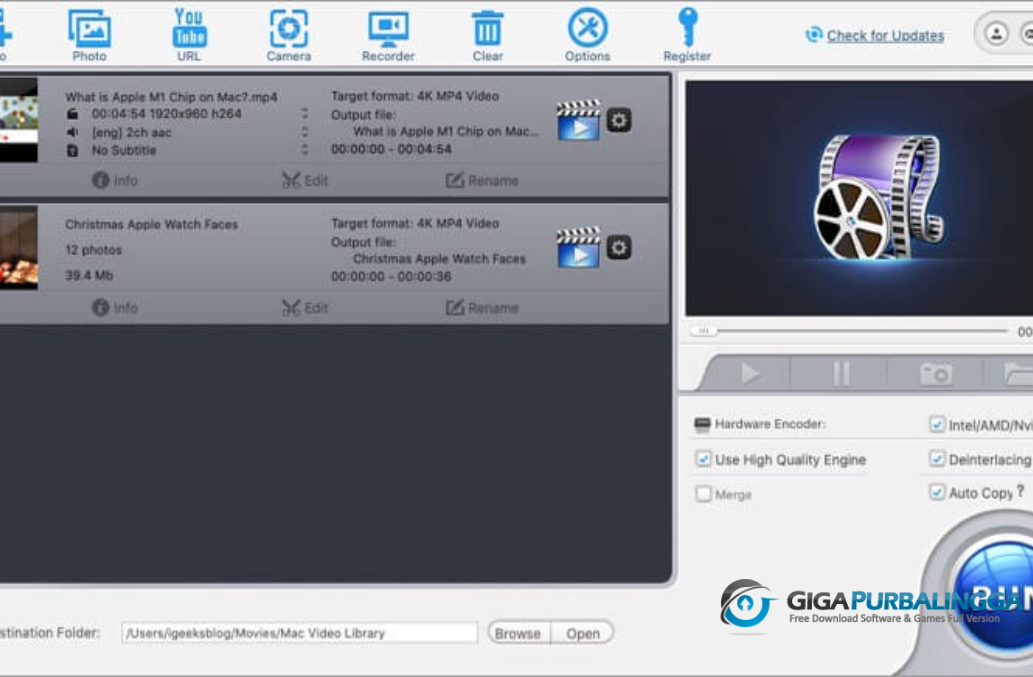Image resolution: width=1033 pixels, height=677 pixels.
Task: Click the Hardware Encoder label icon
Action: pyautogui.click(x=702, y=424)
